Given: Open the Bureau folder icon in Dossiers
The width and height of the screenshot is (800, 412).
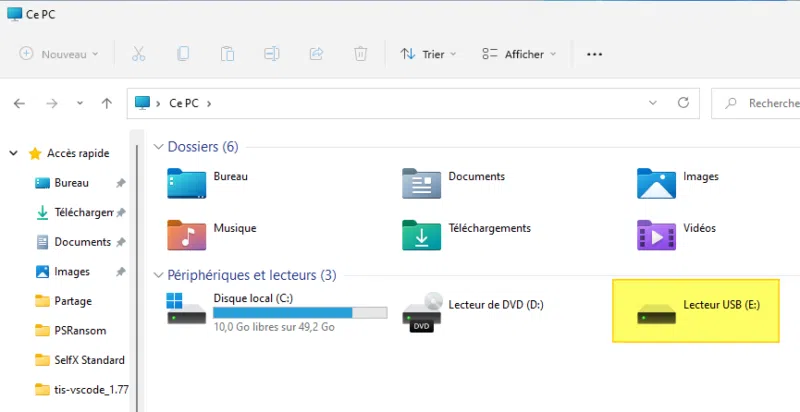Looking at the screenshot, I should 186,183.
